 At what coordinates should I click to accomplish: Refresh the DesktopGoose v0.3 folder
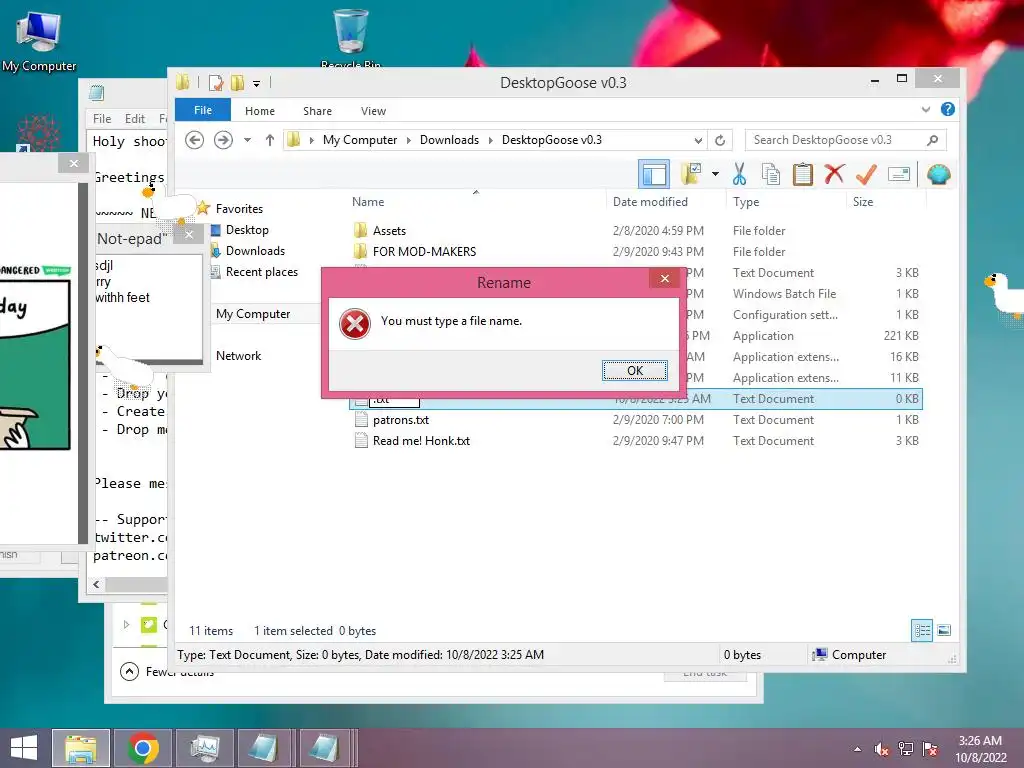(x=720, y=140)
